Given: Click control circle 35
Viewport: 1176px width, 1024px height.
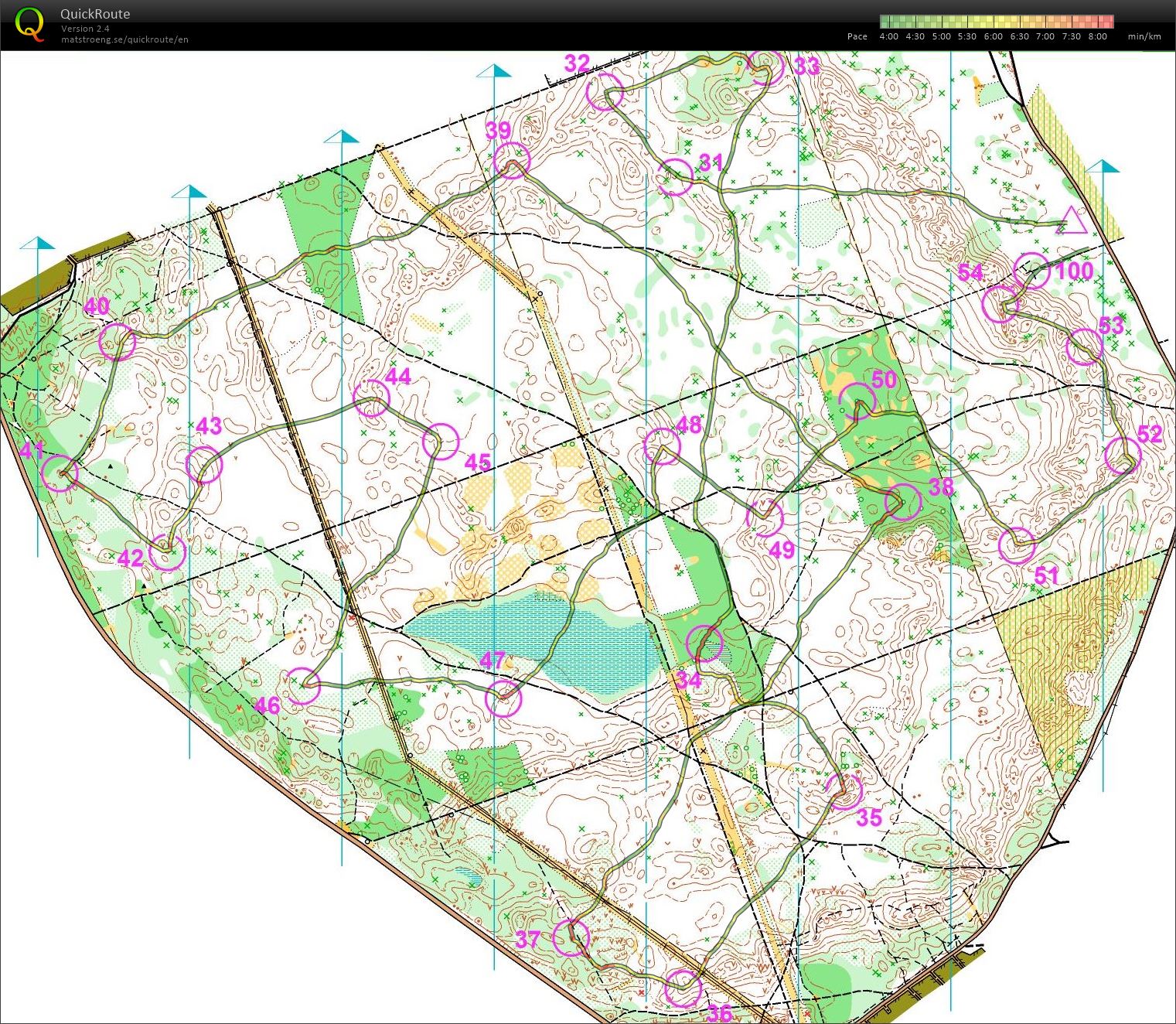Looking at the screenshot, I should click(x=843, y=790).
